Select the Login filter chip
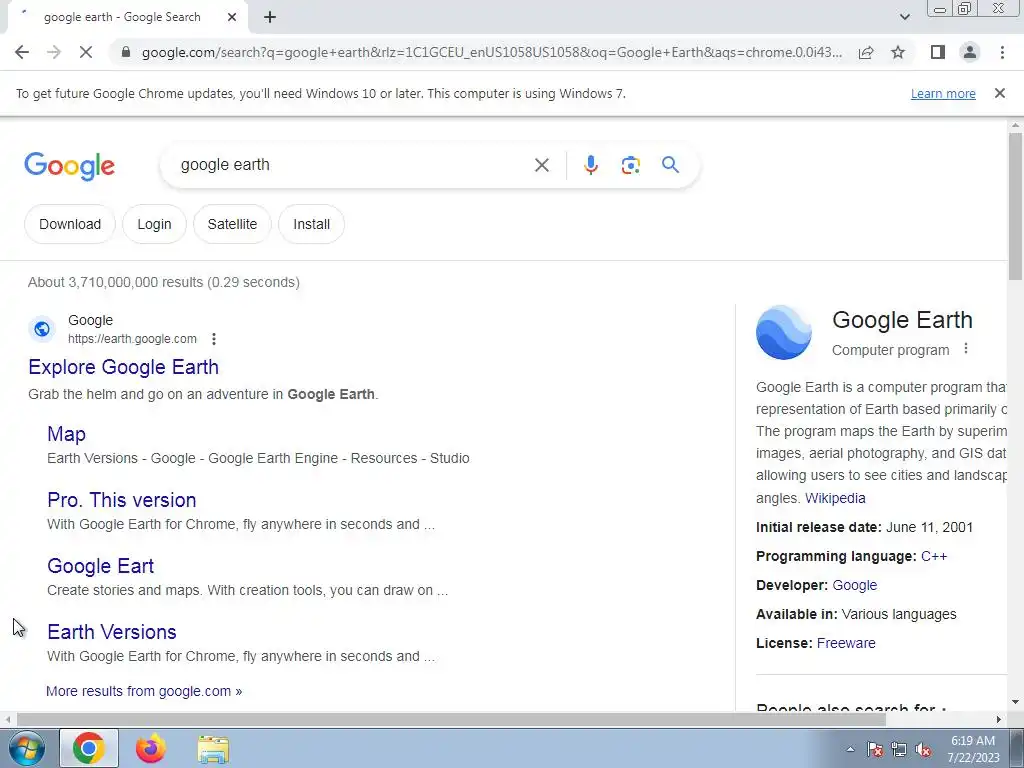This screenshot has height=768, width=1024. (154, 224)
